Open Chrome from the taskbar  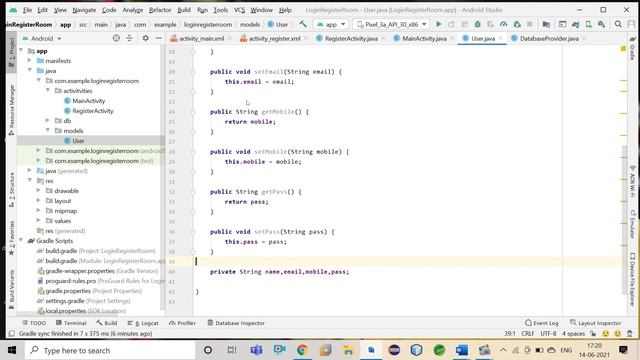coord(302,350)
